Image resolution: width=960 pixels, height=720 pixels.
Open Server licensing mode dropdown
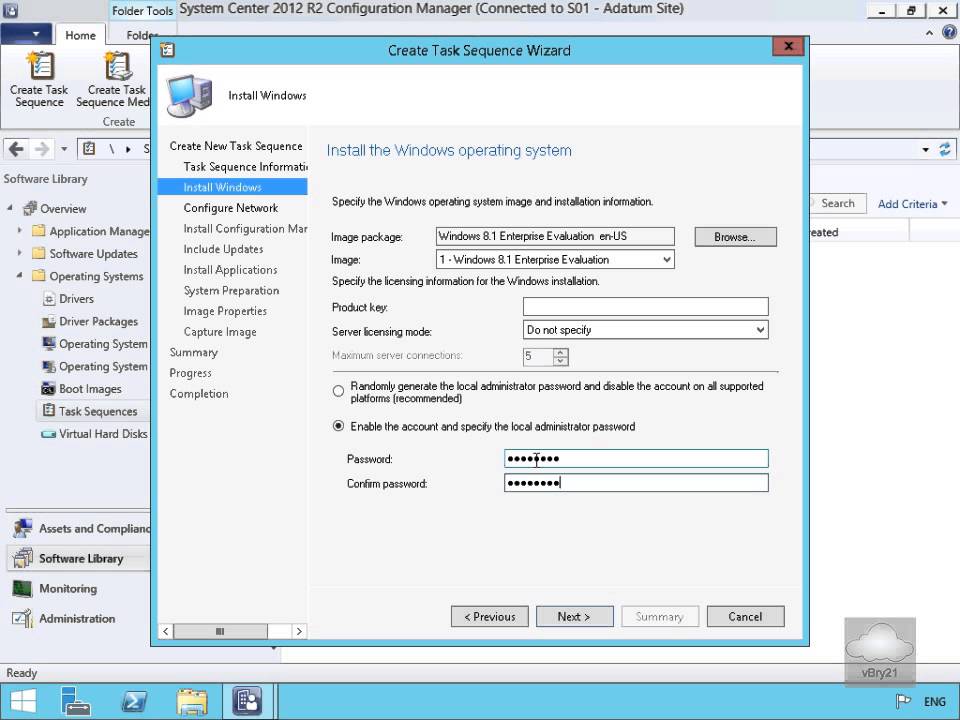[x=760, y=330]
